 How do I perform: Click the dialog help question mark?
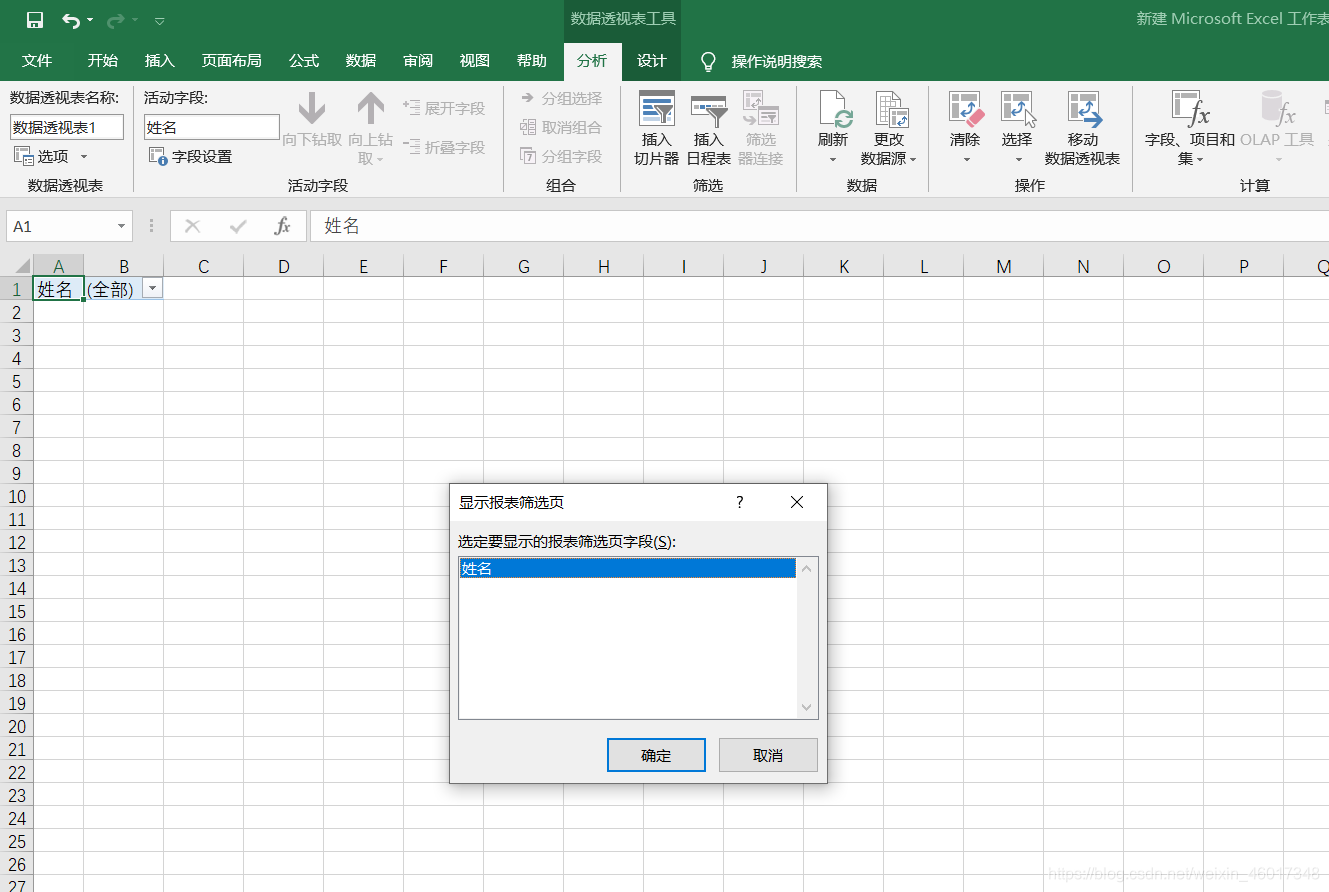(740, 502)
